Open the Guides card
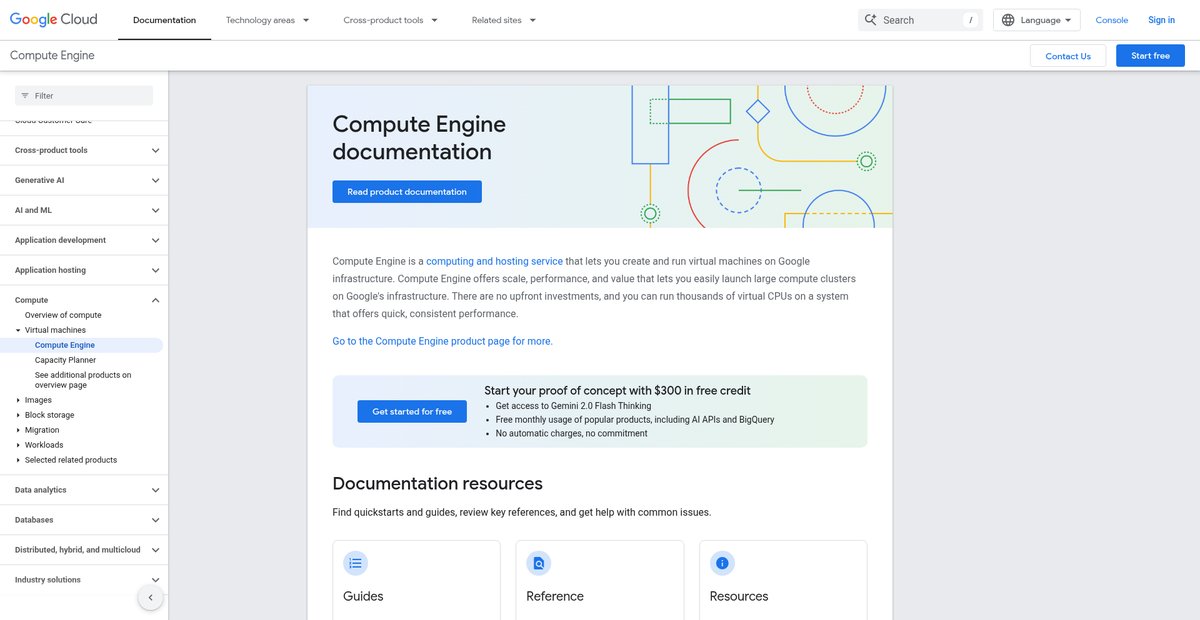The height and width of the screenshot is (620, 1200). 416,580
